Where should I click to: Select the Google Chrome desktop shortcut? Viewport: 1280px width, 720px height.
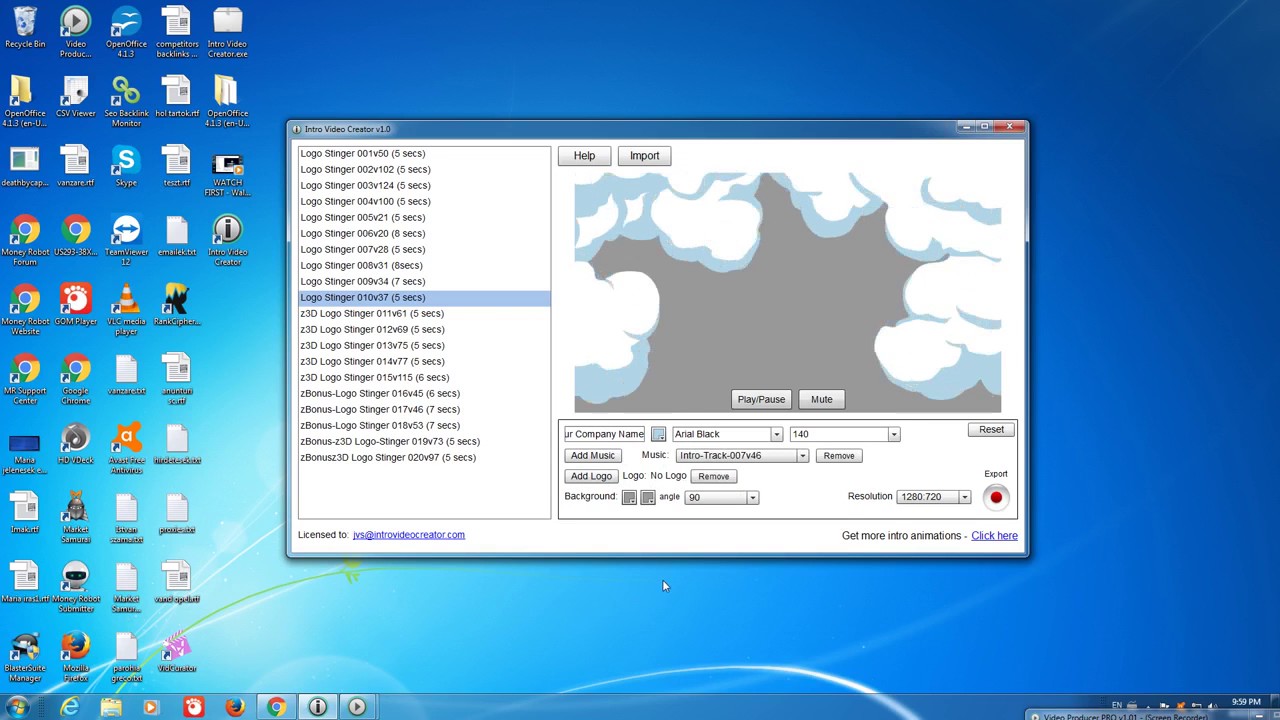[x=75, y=379]
